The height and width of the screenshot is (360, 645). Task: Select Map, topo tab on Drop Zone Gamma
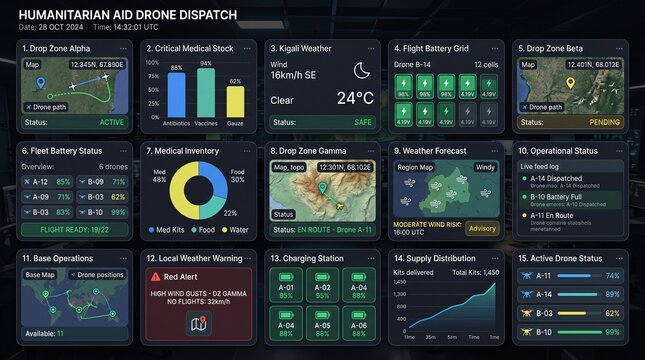pos(289,167)
